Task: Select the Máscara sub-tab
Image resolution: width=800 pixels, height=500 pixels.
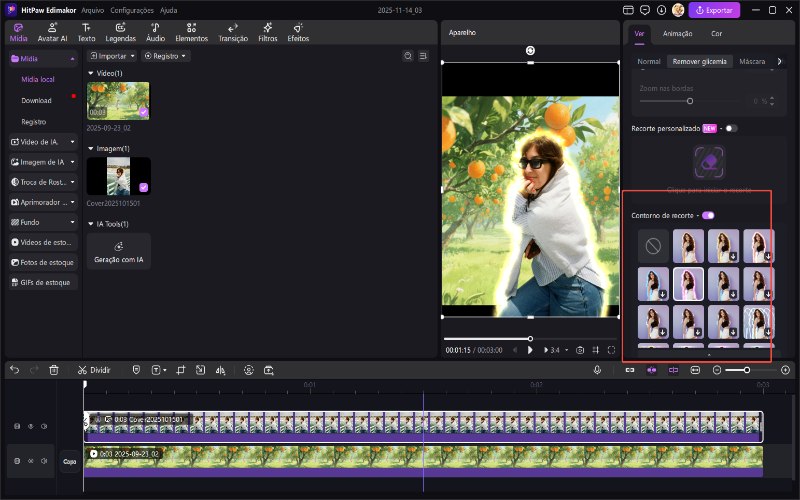Action: pos(752,61)
